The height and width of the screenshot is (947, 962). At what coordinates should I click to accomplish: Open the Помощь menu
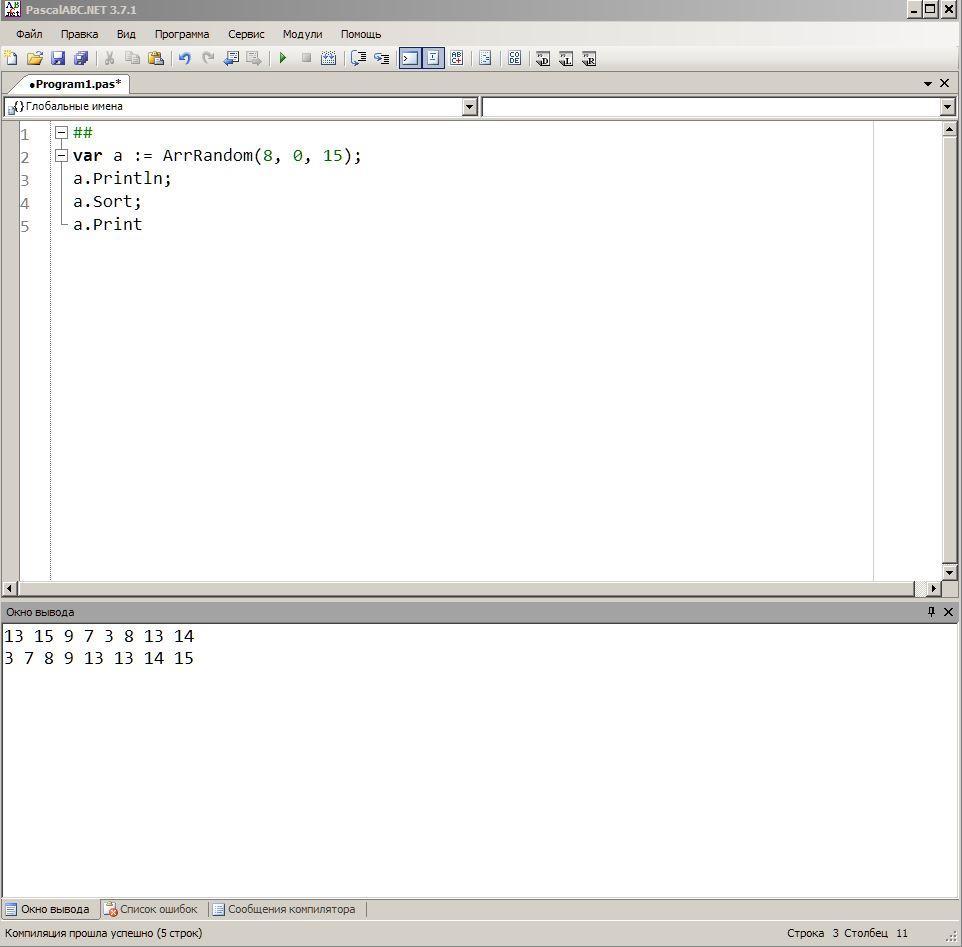[x=361, y=34]
